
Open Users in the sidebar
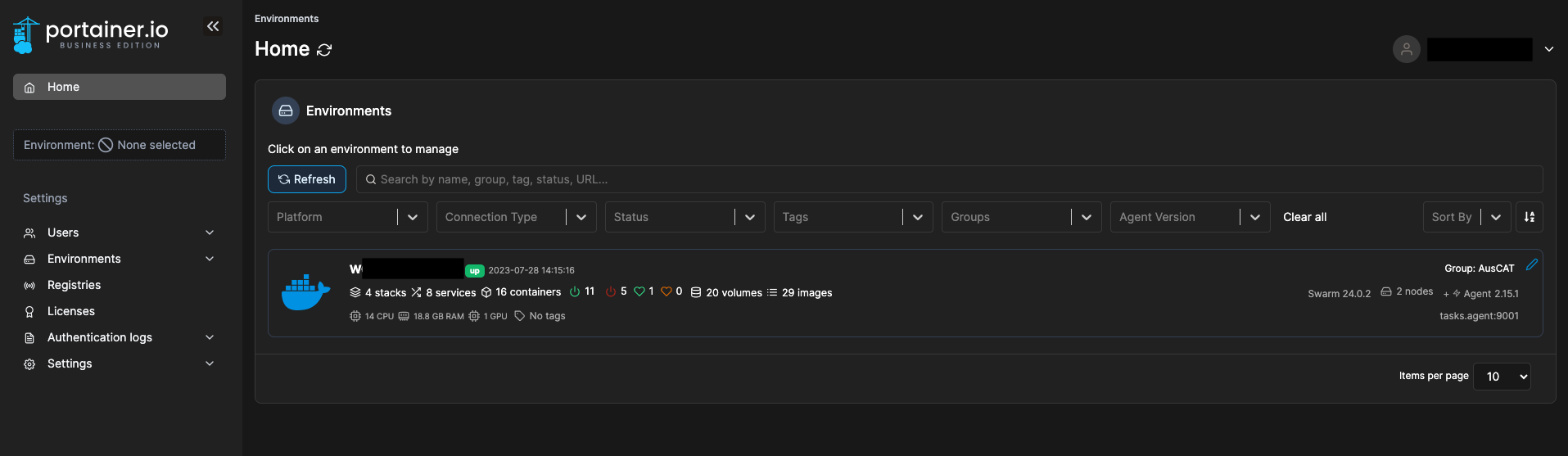tap(63, 233)
